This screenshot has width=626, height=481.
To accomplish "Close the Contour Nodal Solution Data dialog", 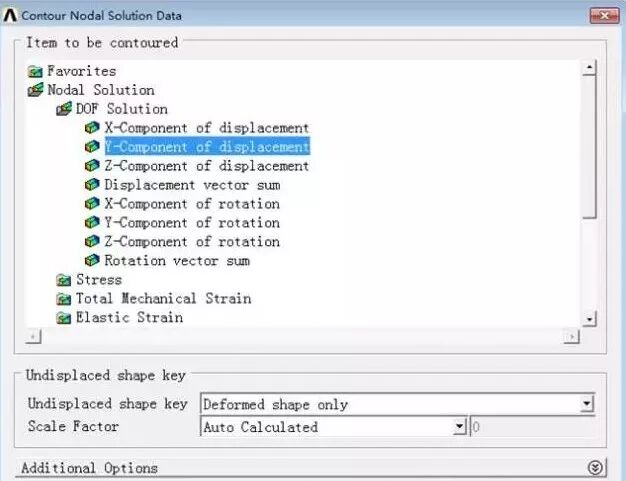I will [605, 16].
